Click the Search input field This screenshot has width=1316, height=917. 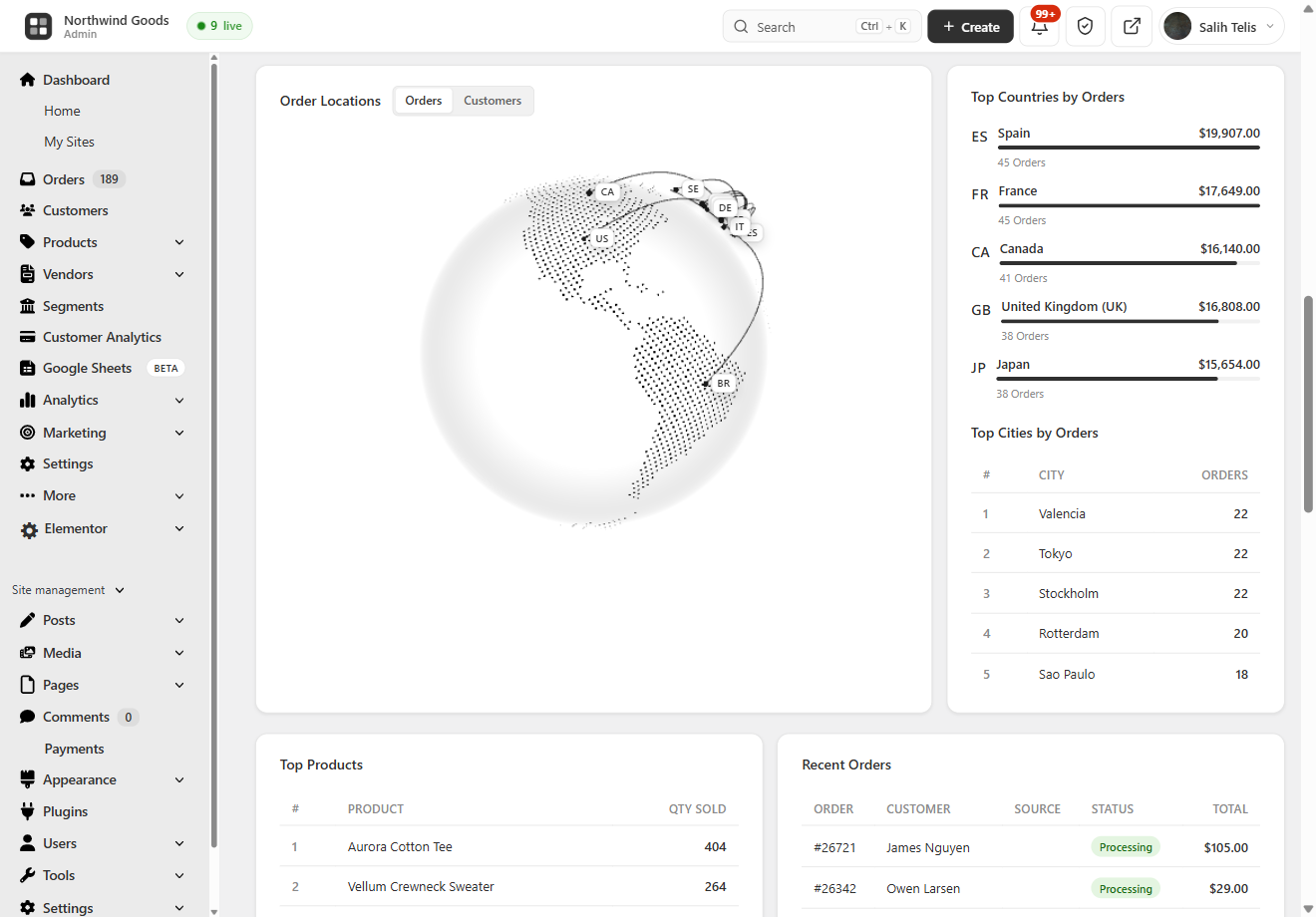[x=821, y=27]
